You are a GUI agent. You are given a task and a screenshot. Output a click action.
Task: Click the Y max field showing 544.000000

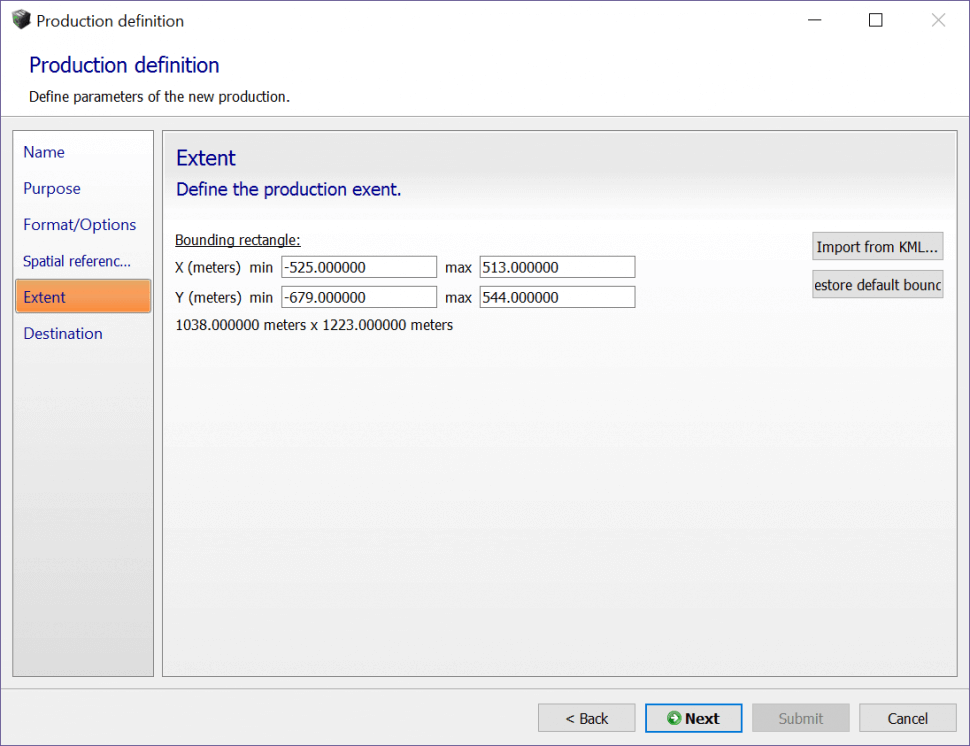(557, 298)
